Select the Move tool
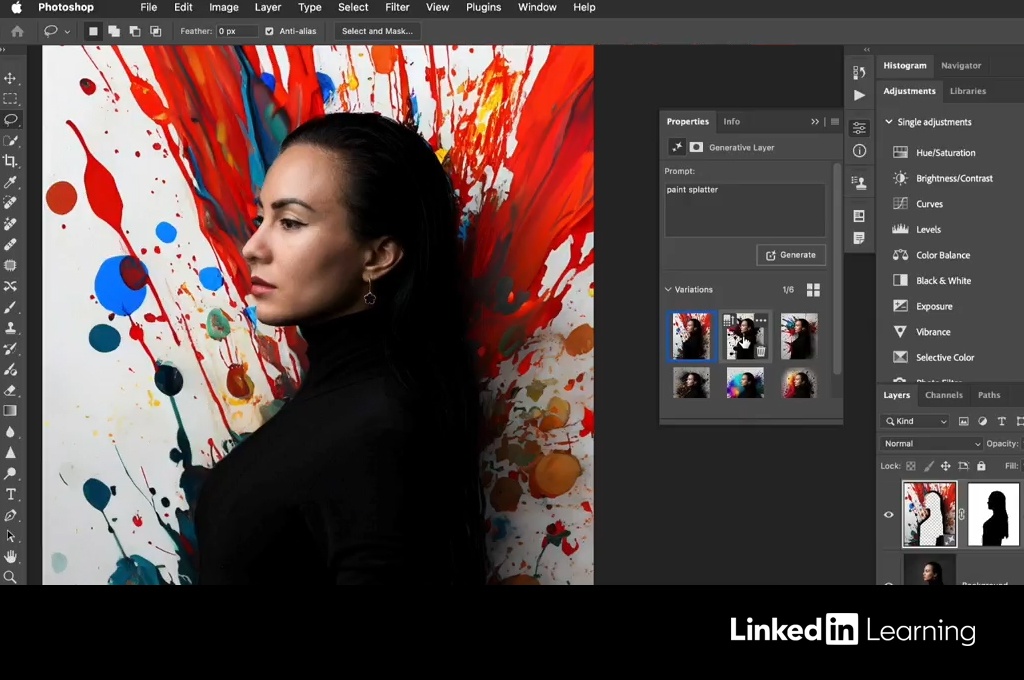 click(x=11, y=78)
